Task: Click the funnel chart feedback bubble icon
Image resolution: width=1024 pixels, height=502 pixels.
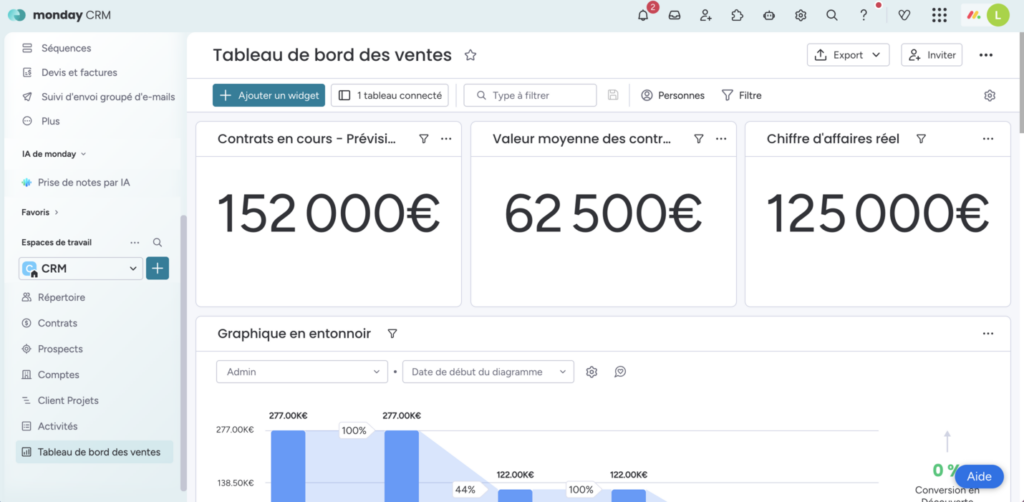Action: (620, 372)
